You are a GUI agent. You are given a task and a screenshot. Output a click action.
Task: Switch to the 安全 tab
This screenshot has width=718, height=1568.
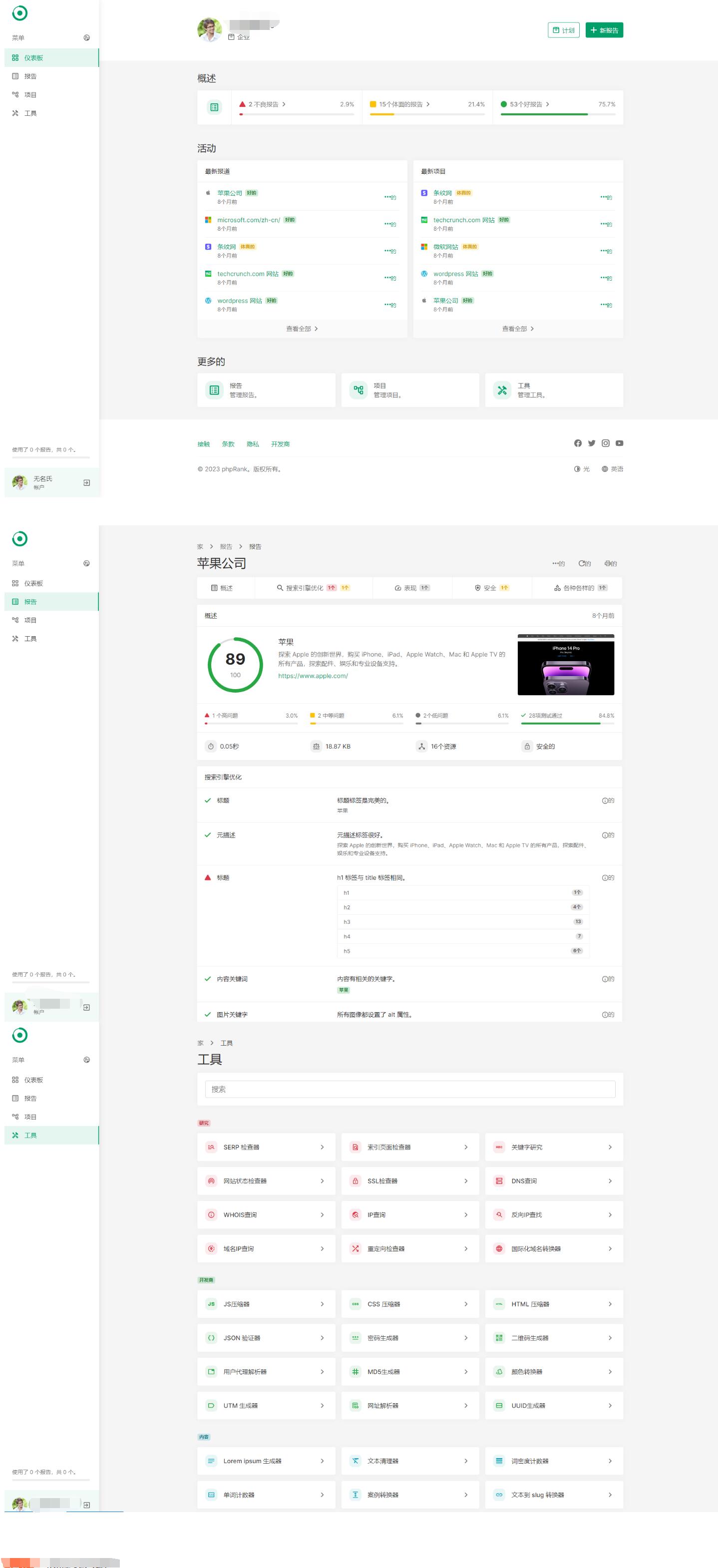(491, 588)
